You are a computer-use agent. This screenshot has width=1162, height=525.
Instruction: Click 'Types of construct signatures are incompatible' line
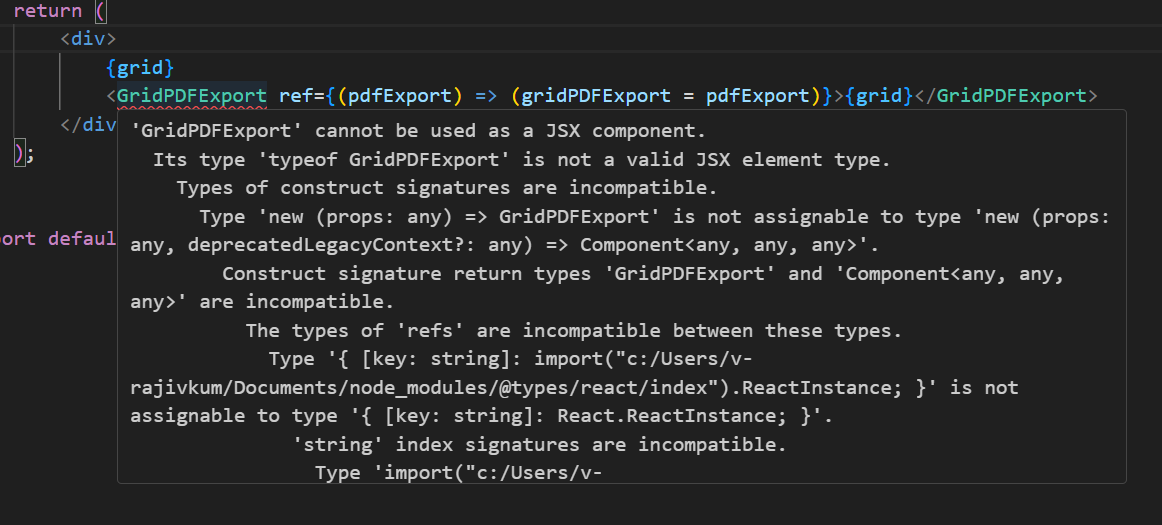[x=447, y=188]
